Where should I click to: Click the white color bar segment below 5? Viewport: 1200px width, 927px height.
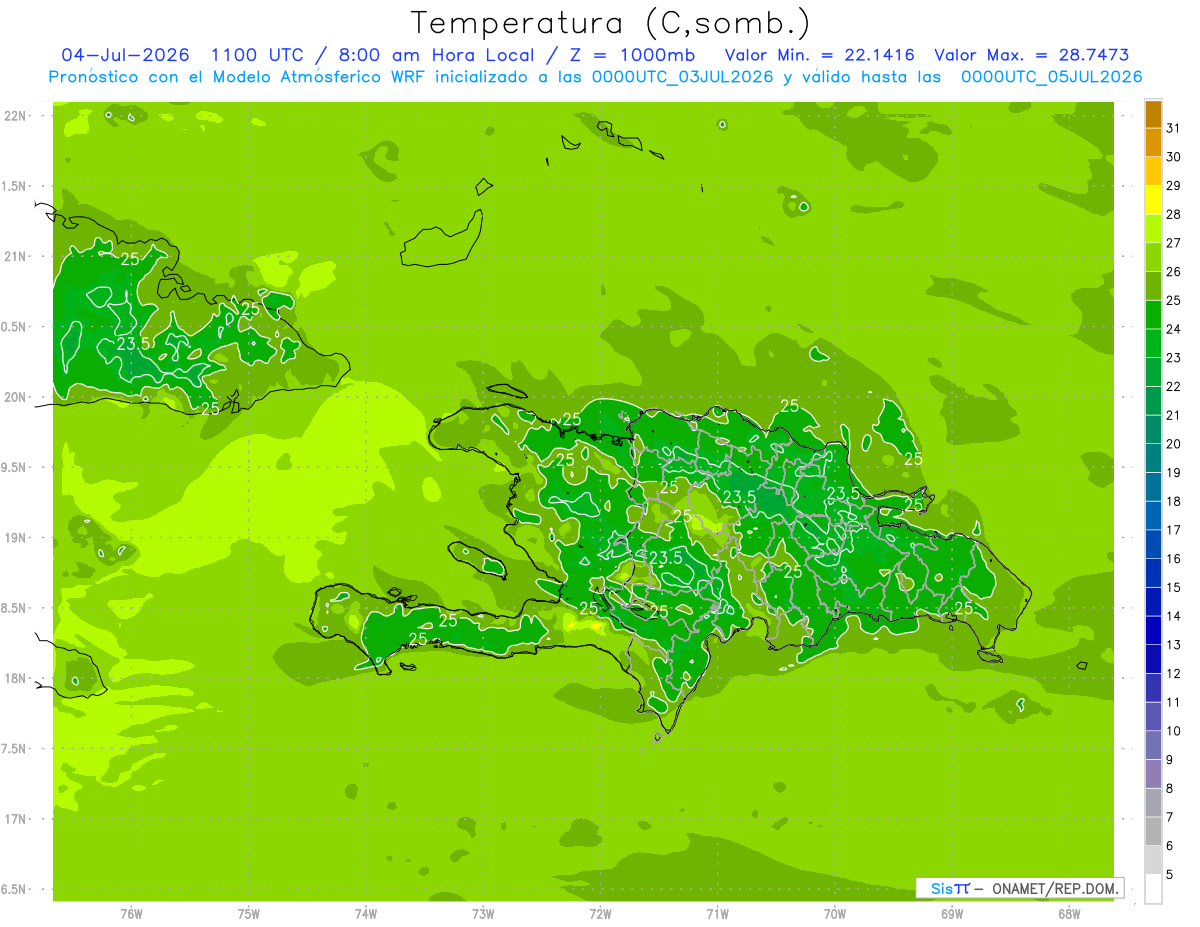(1153, 889)
